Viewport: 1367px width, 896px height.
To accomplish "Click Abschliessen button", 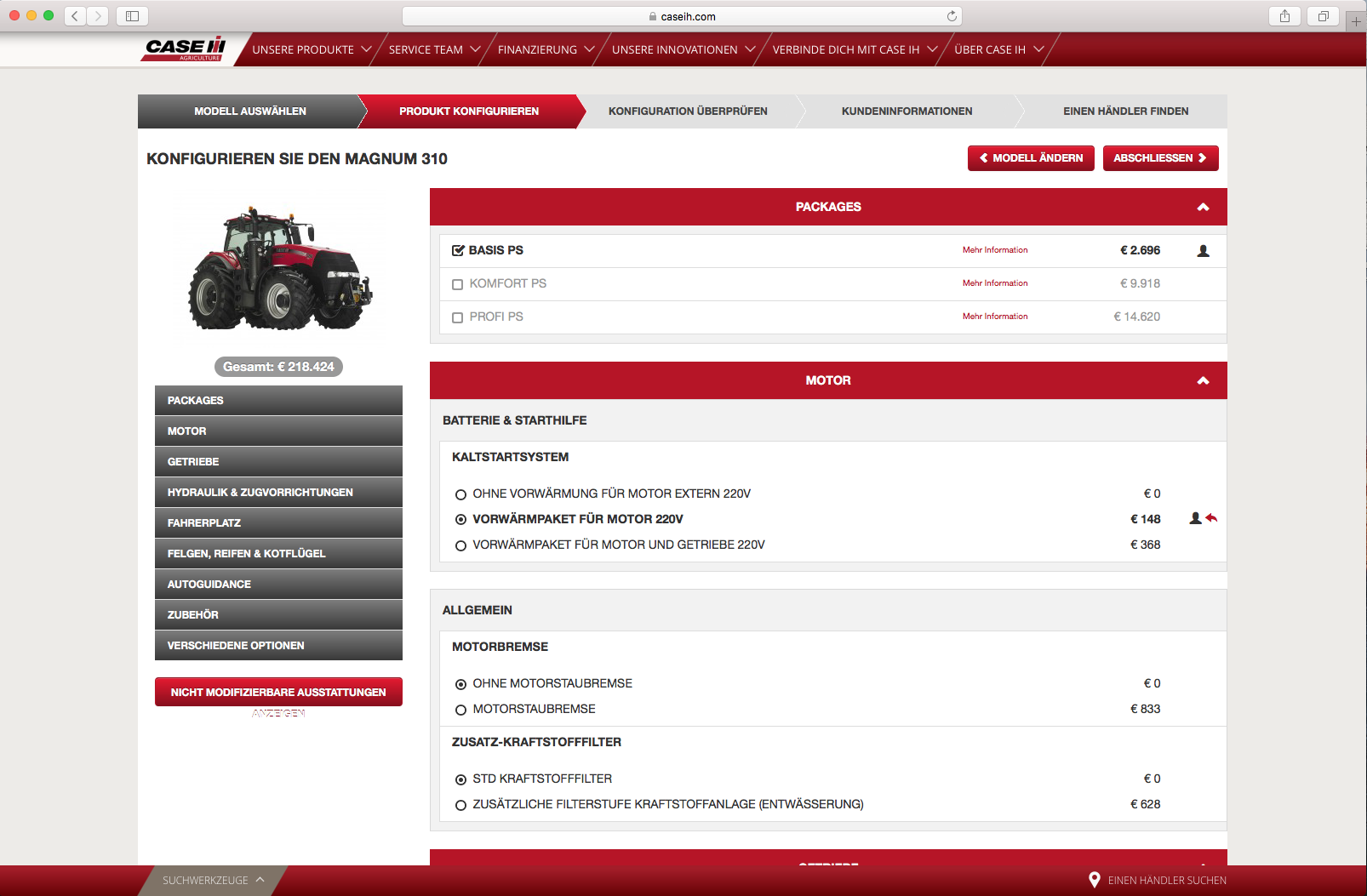I will click(1160, 158).
